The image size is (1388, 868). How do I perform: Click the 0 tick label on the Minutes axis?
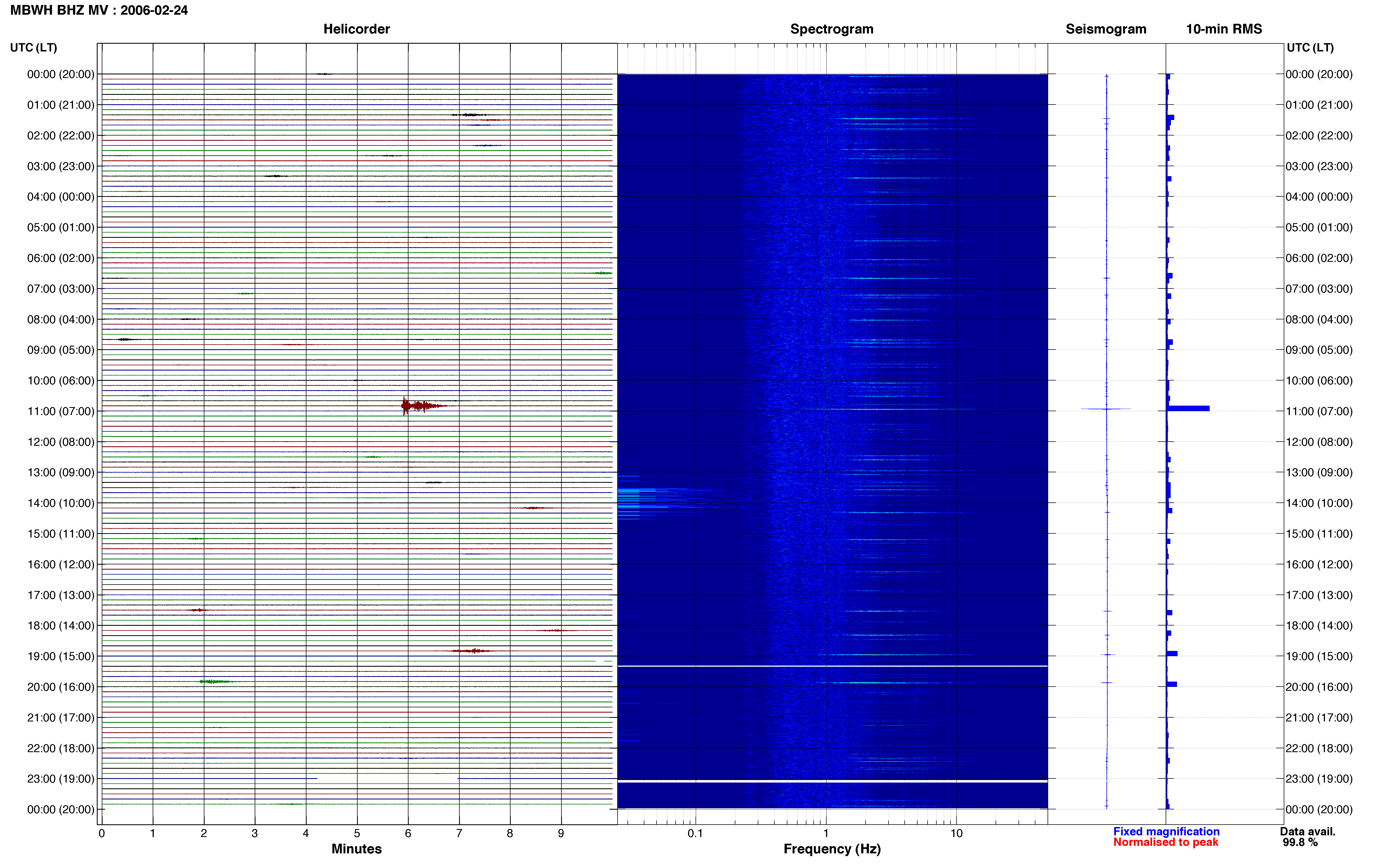(101, 833)
